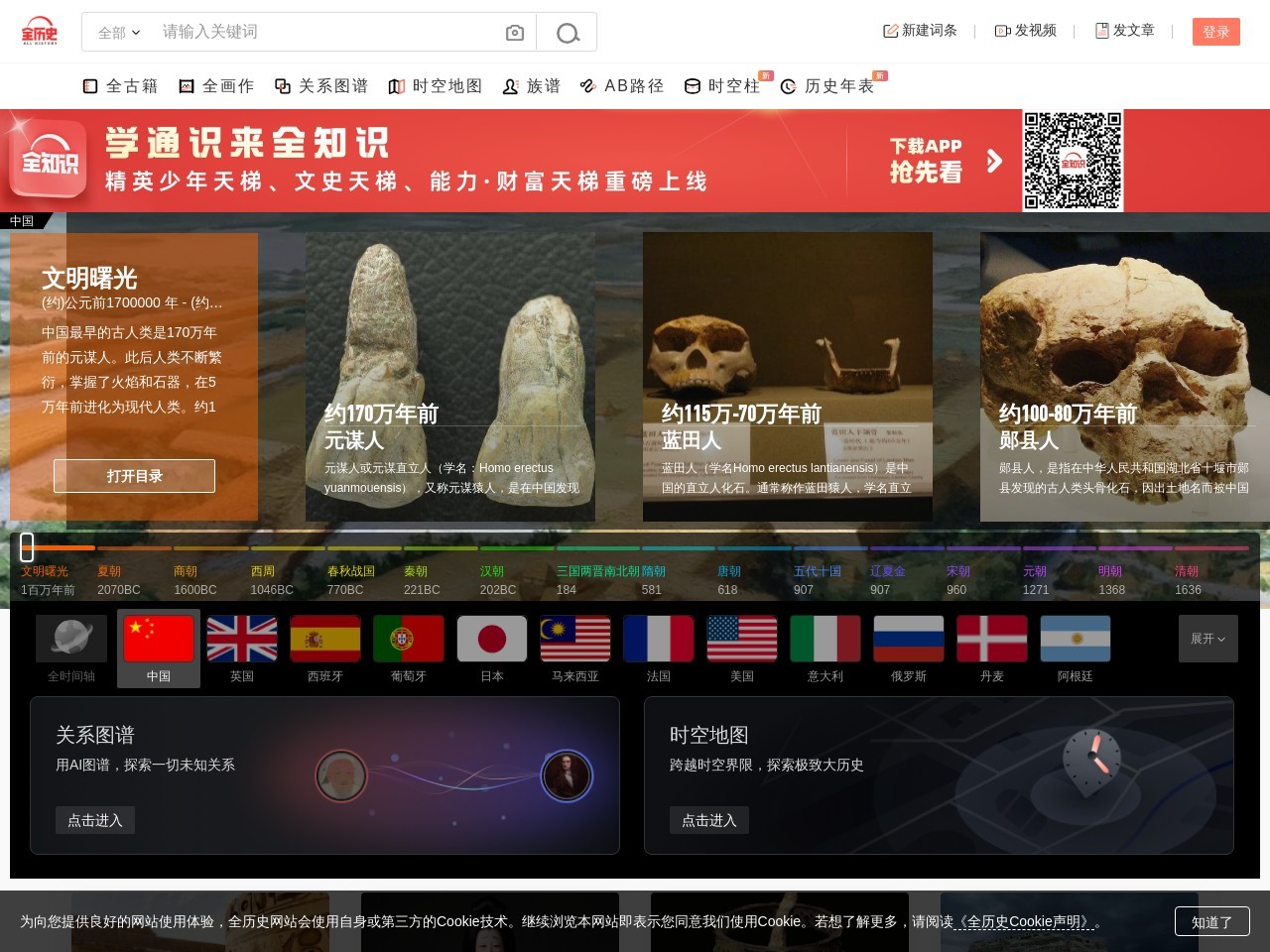The image size is (1270, 952).
Task: Open the 全部 search category dropdown
Action: (119, 33)
